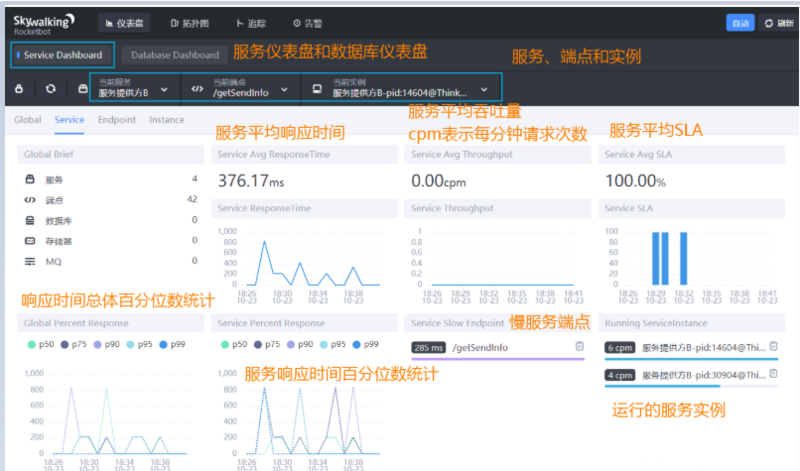This screenshot has width=800, height=471.
Task: Expand the 当前服务 service dropdown
Action: [164, 89]
